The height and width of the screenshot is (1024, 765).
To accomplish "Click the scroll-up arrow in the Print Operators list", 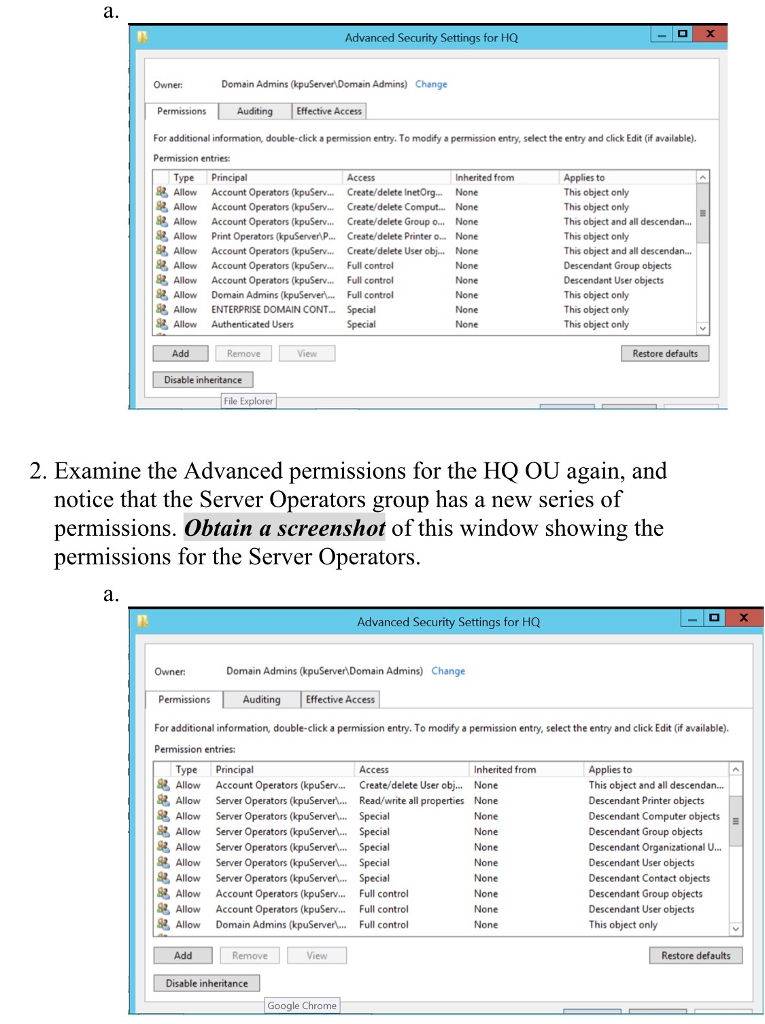I will 703,177.
